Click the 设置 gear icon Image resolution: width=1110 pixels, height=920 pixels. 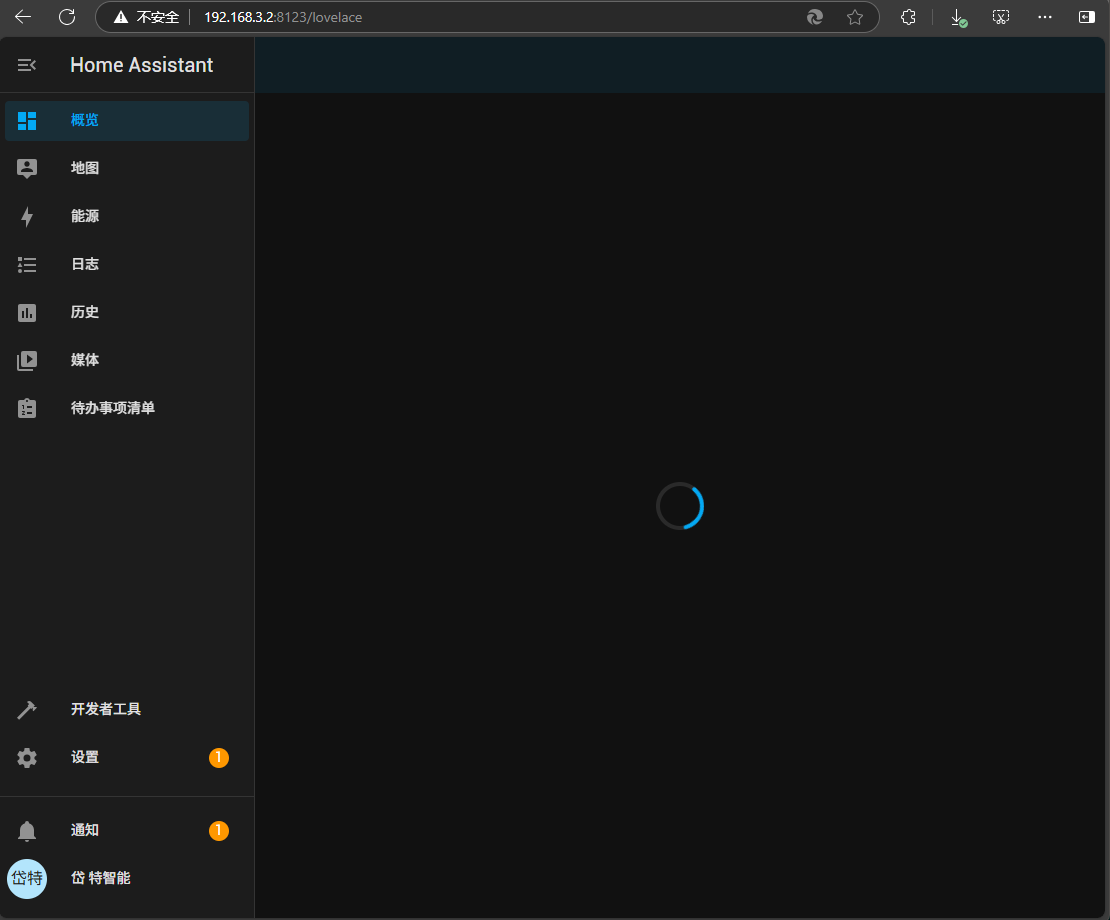(x=27, y=758)
